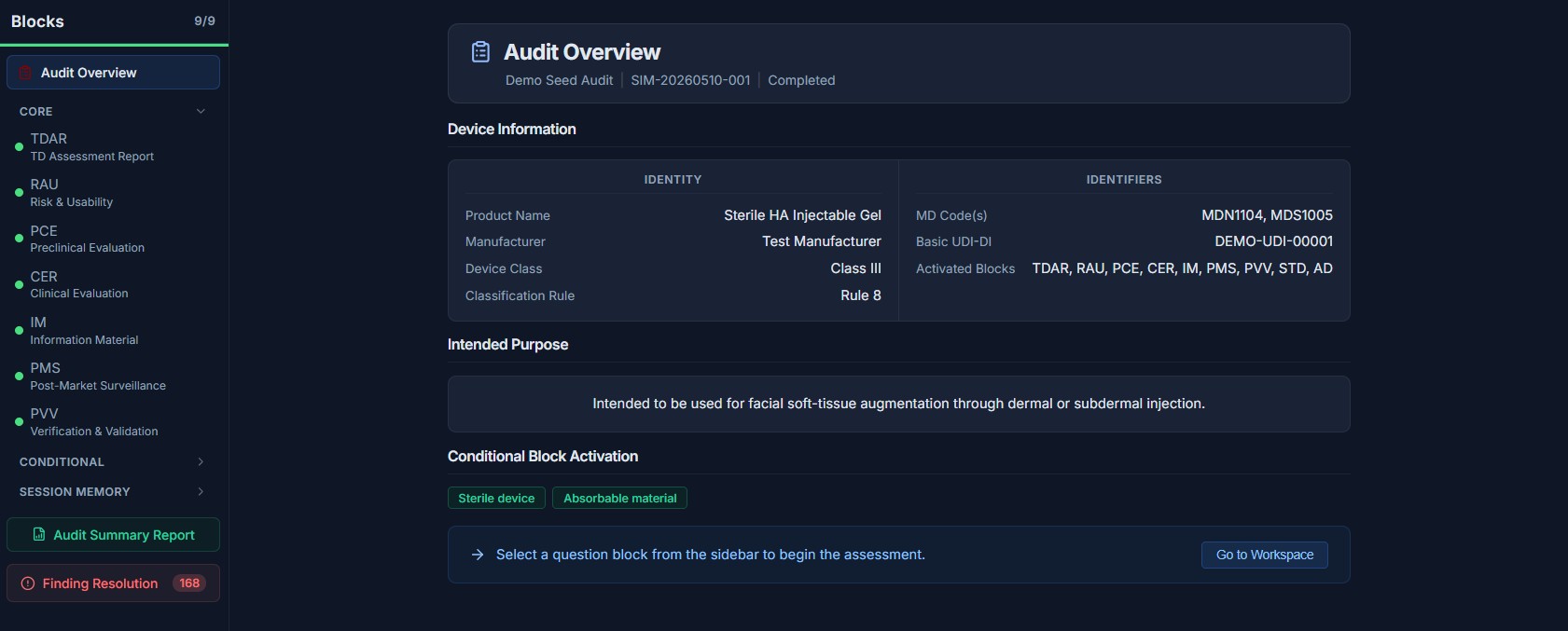Click the MD Code(s) label
Viewport: 1568px width, 631px height.
pyautogui.click(x=951, y=215)
